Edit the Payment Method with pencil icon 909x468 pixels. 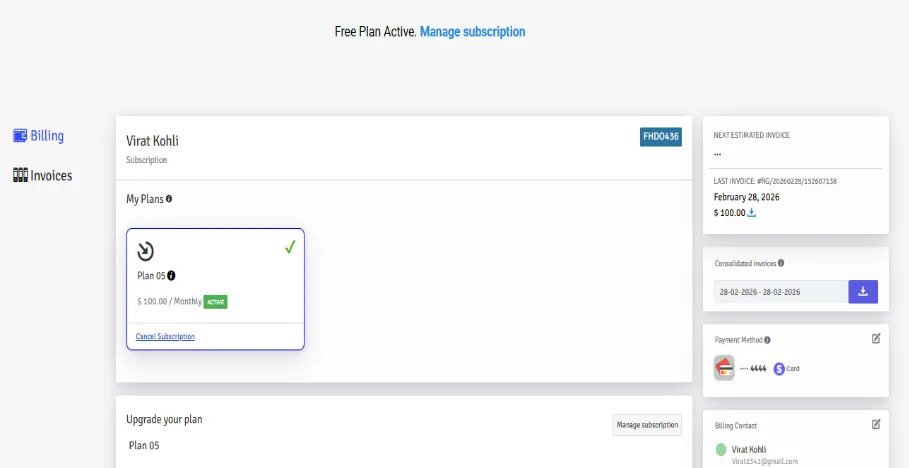[x=876, y=338]
